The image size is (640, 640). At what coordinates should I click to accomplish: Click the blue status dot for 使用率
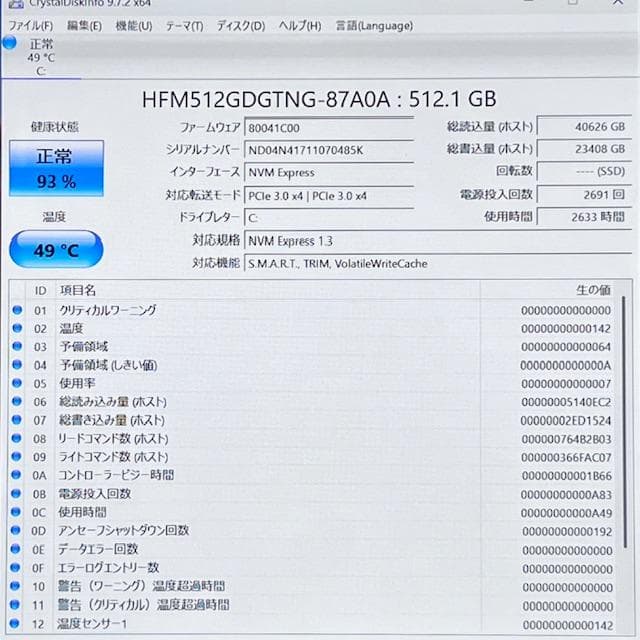[16, 383]
